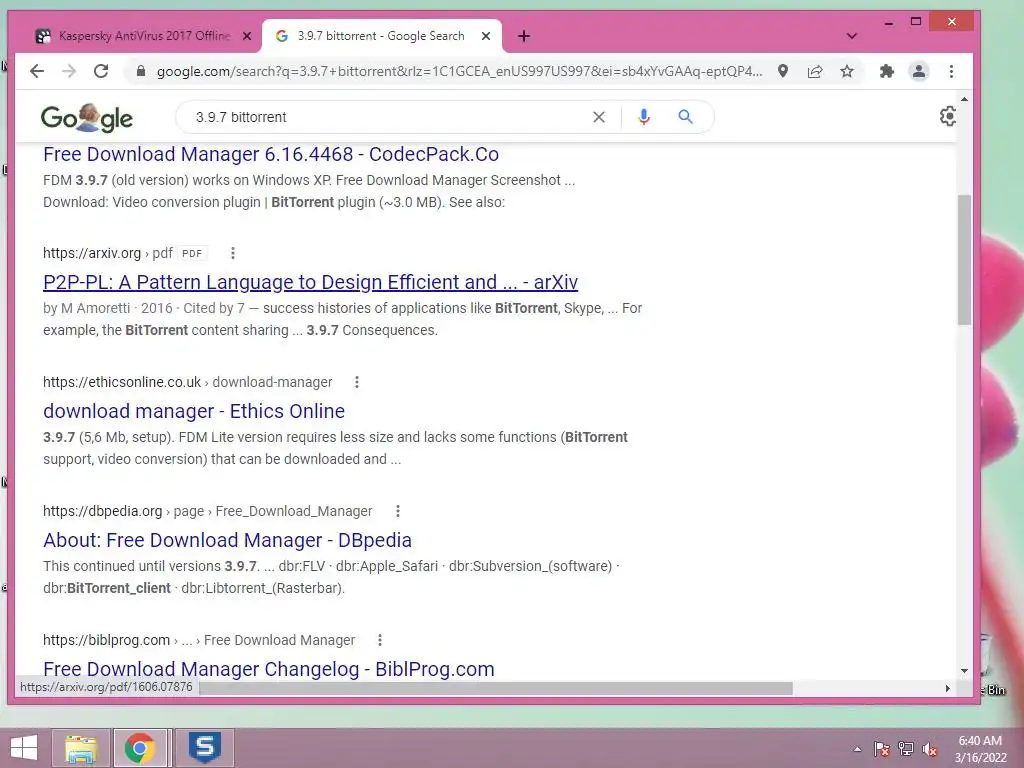View site information lock icon

coord(140,71)
